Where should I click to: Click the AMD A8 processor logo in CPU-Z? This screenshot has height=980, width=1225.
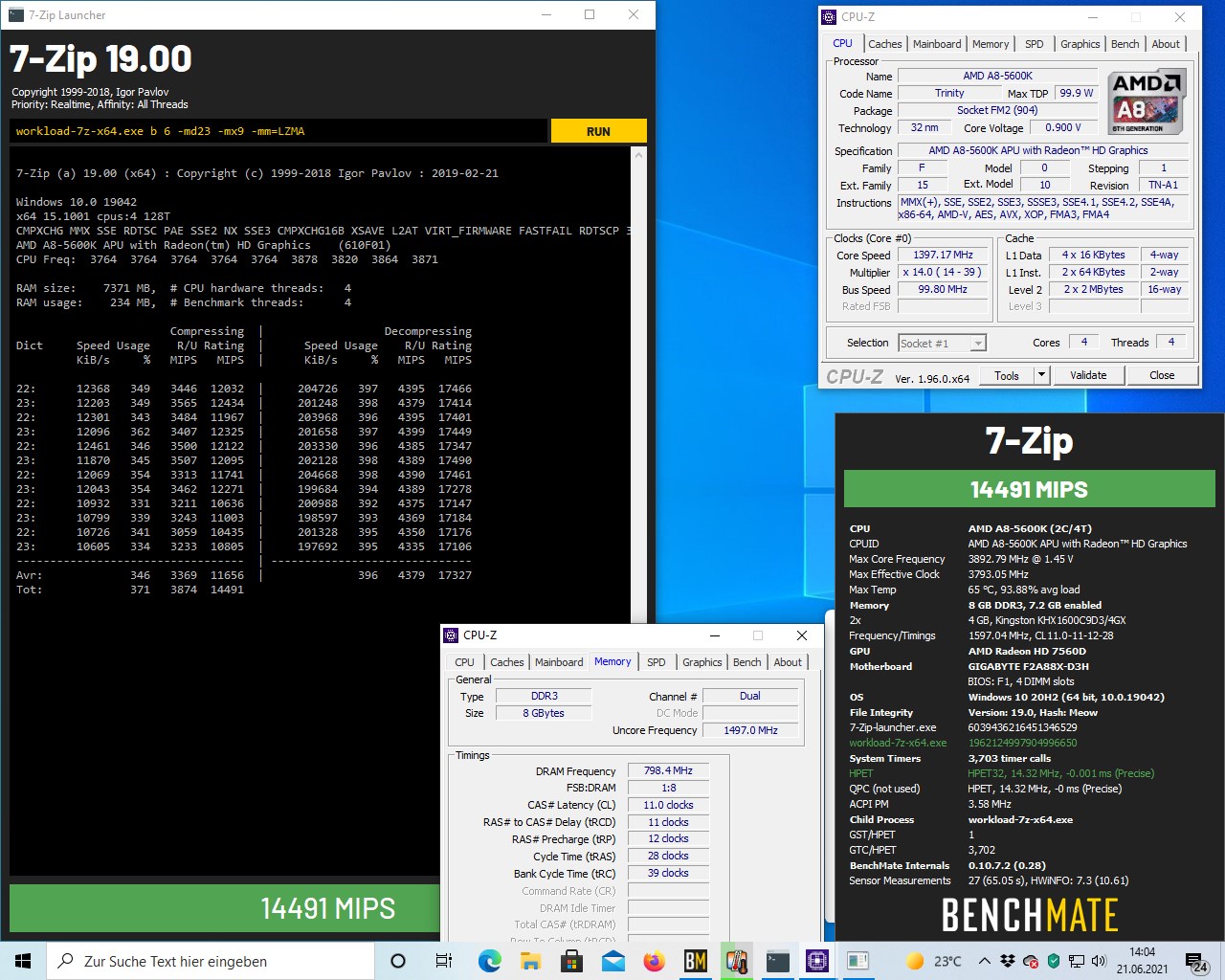coord(1147,102)
